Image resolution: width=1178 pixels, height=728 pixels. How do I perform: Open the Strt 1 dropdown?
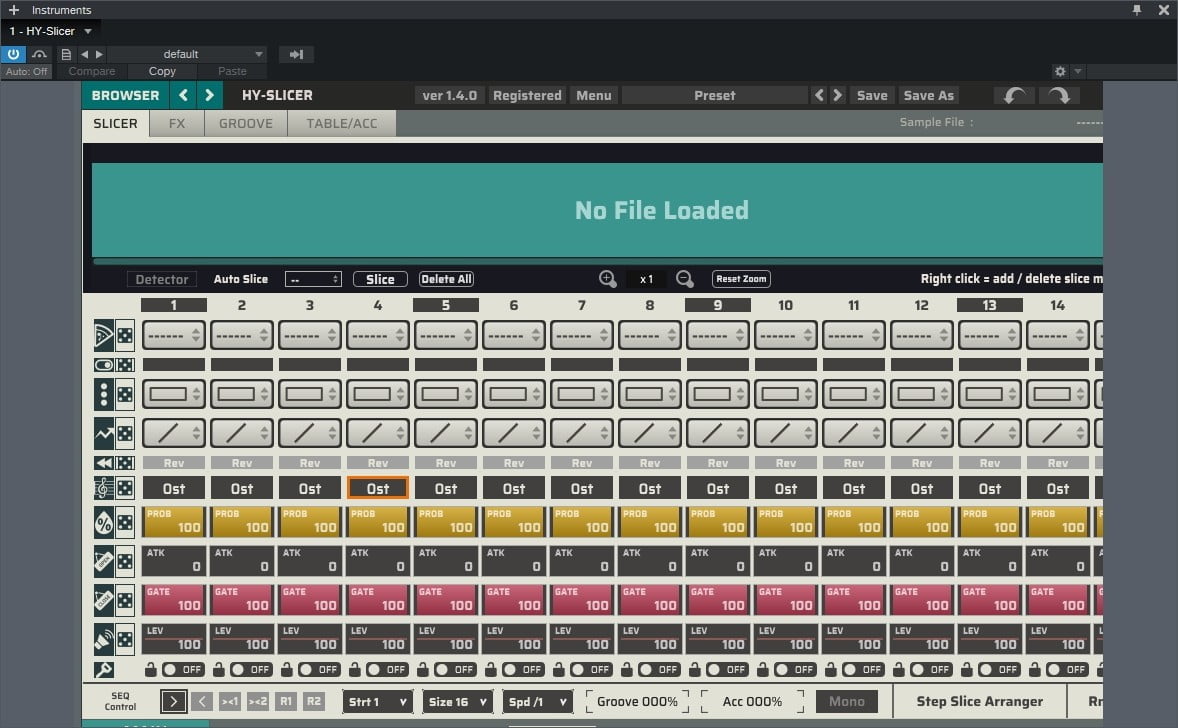coord(377,702)
